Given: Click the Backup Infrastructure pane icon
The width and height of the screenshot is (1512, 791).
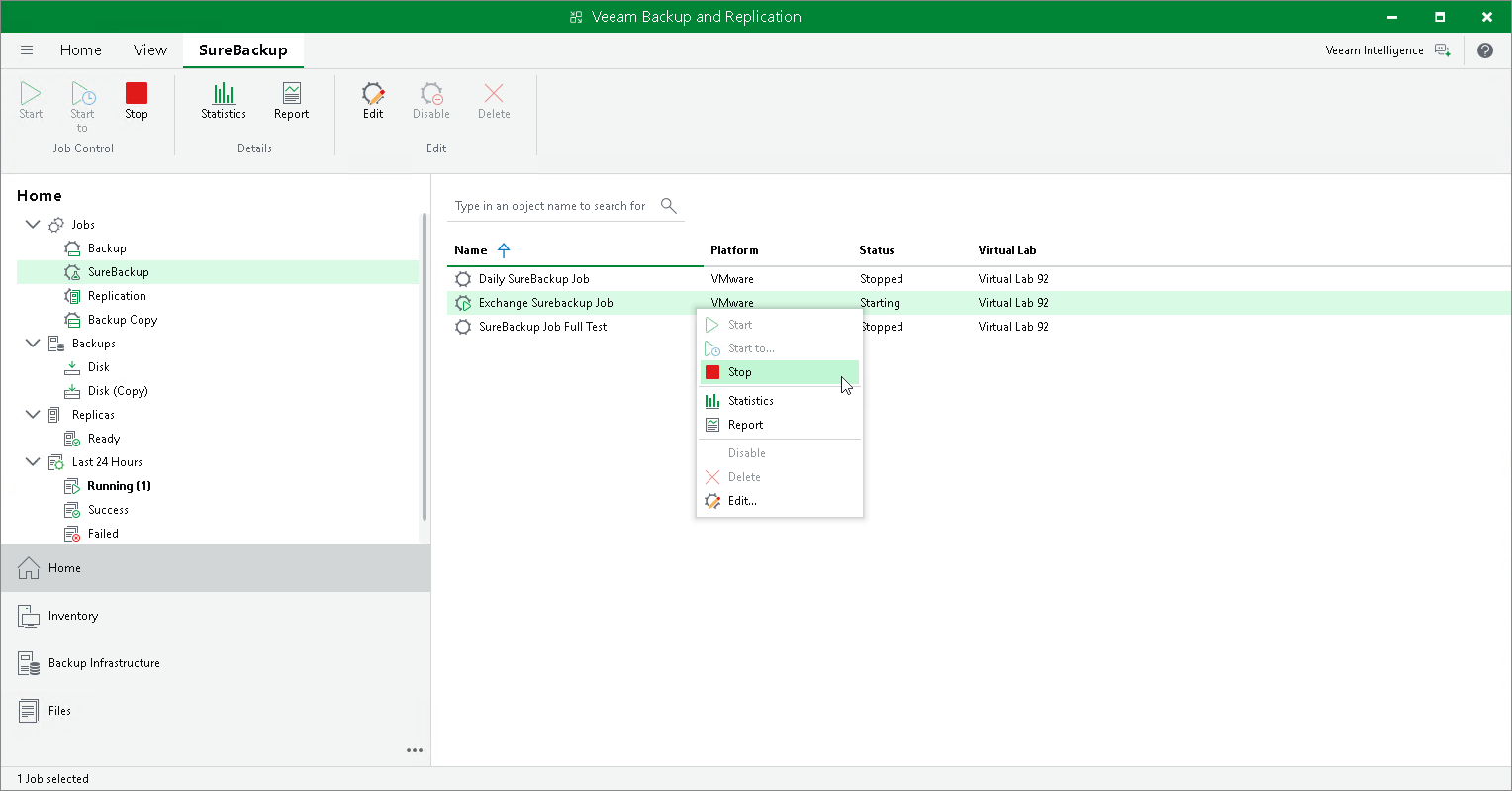Looking at the screenshot, I should coord(29,663).
